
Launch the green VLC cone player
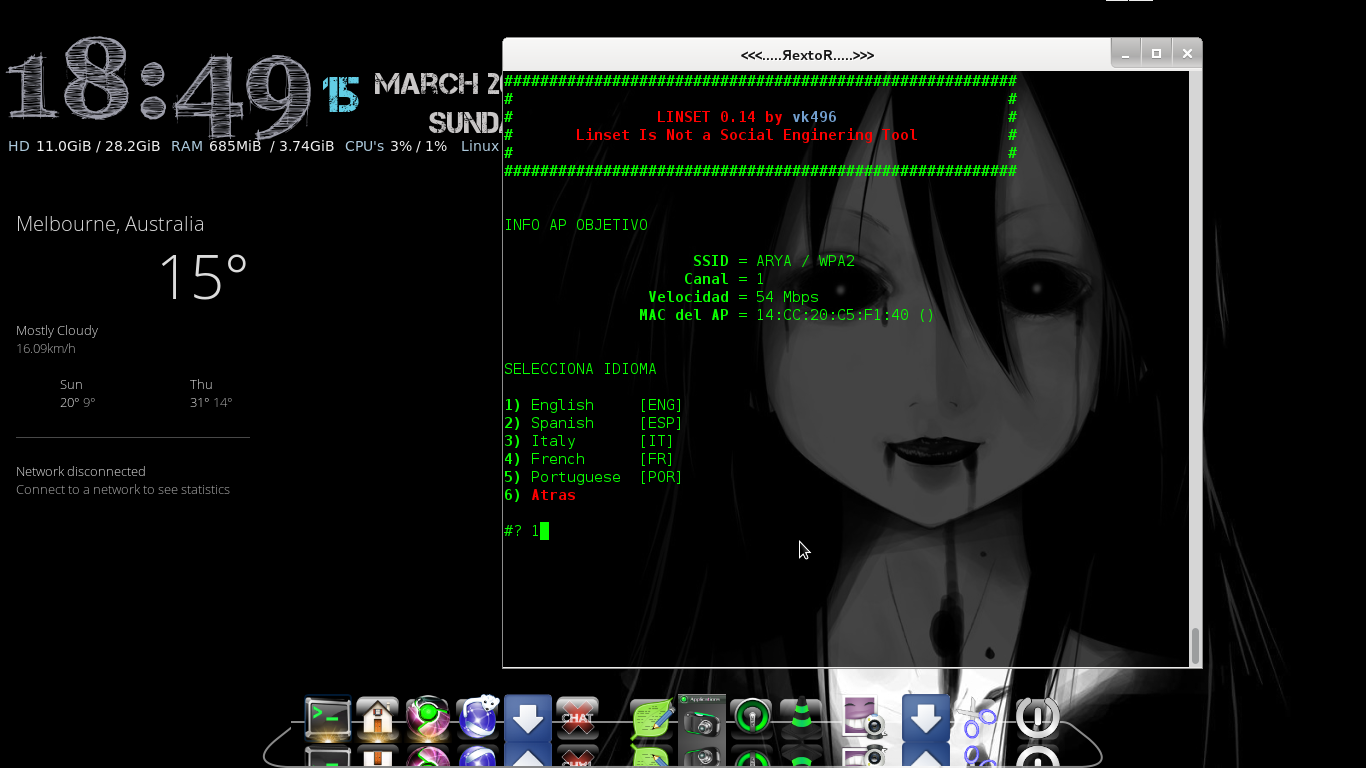801,719
